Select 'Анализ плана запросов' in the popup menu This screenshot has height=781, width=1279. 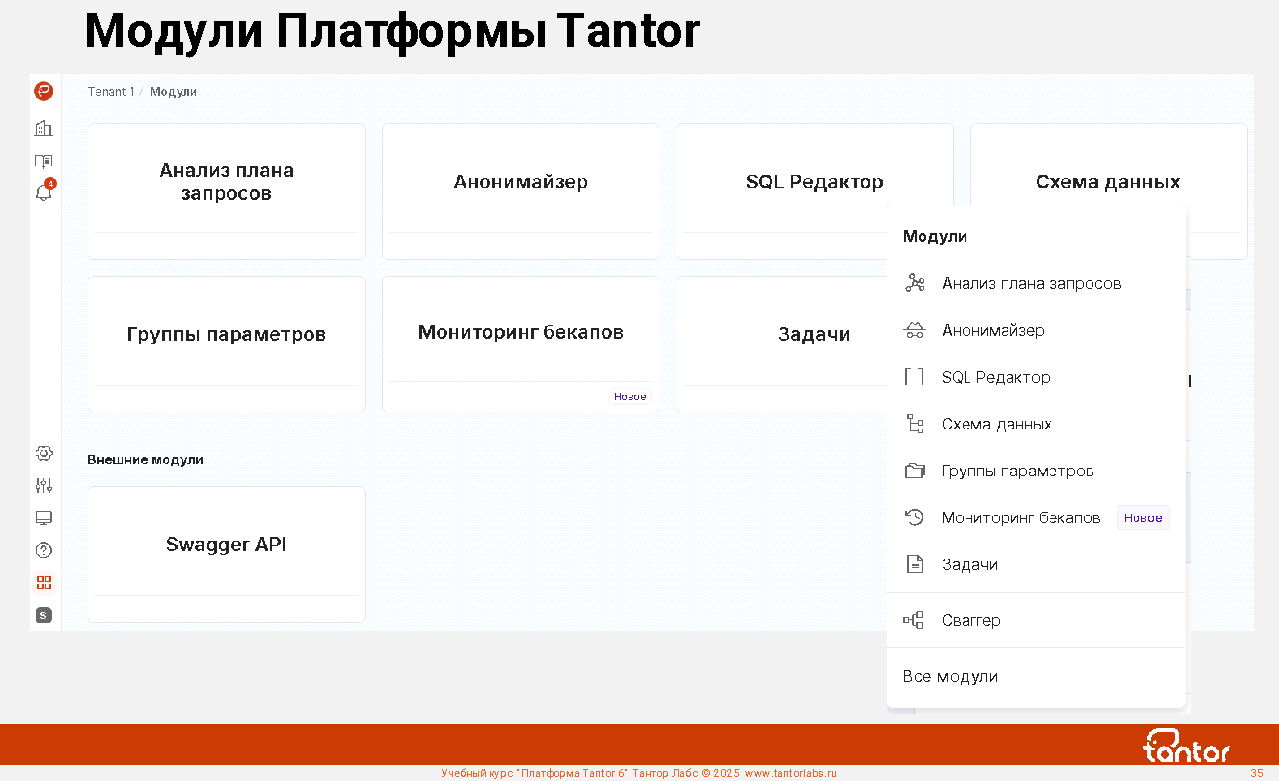coord(1031,284)
